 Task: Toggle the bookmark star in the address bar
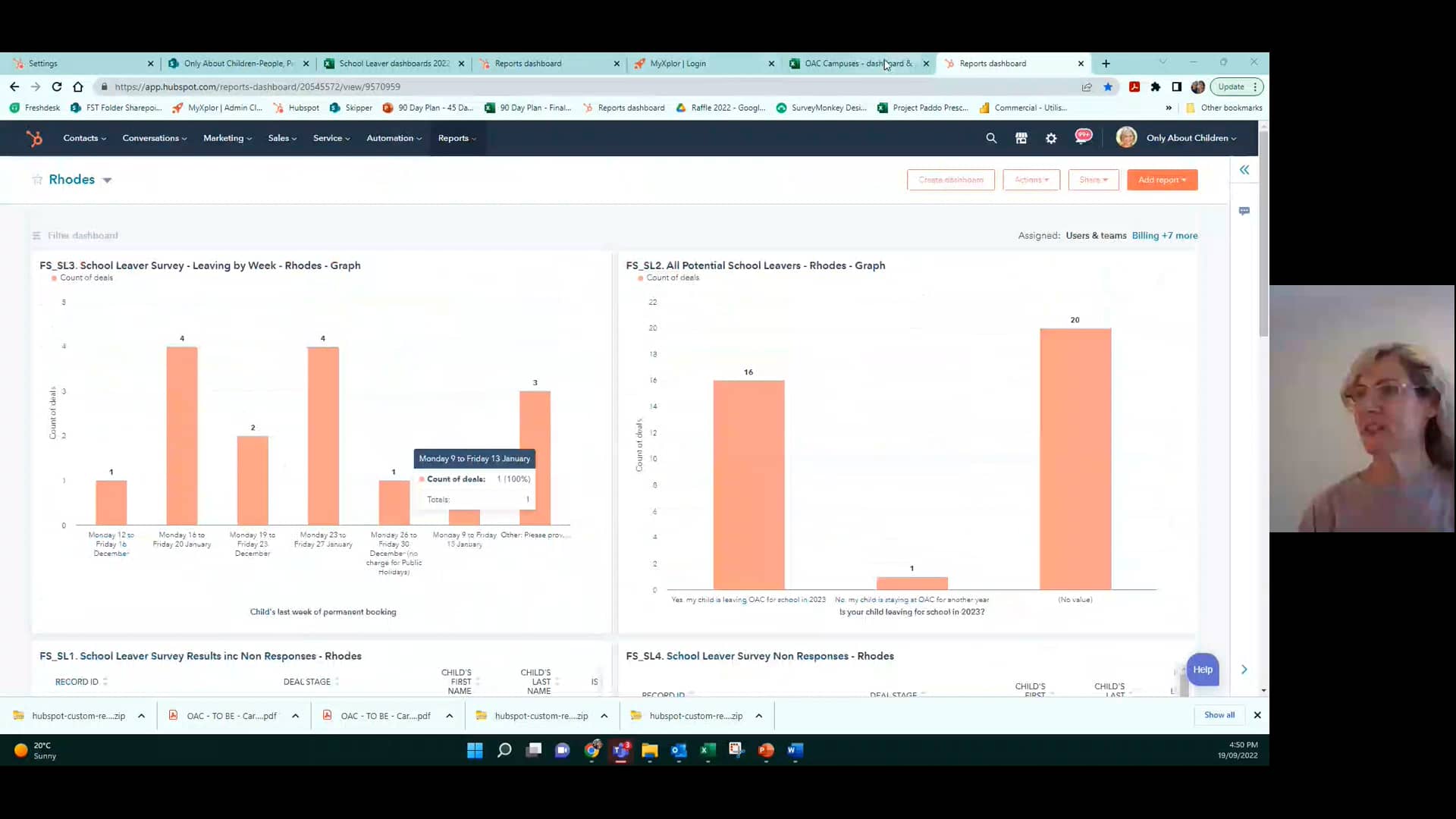(1109, 86)
